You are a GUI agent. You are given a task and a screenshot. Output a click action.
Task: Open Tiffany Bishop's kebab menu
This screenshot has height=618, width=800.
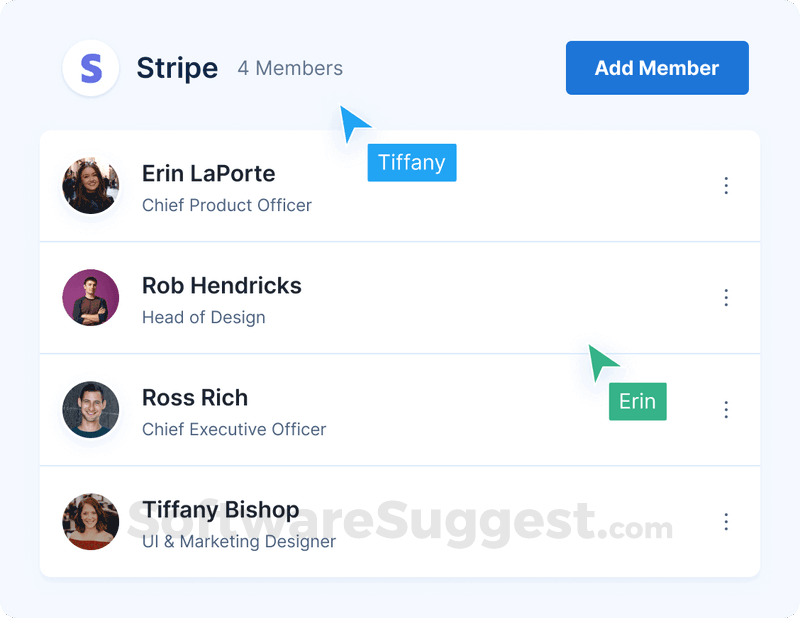click(726, 522)
